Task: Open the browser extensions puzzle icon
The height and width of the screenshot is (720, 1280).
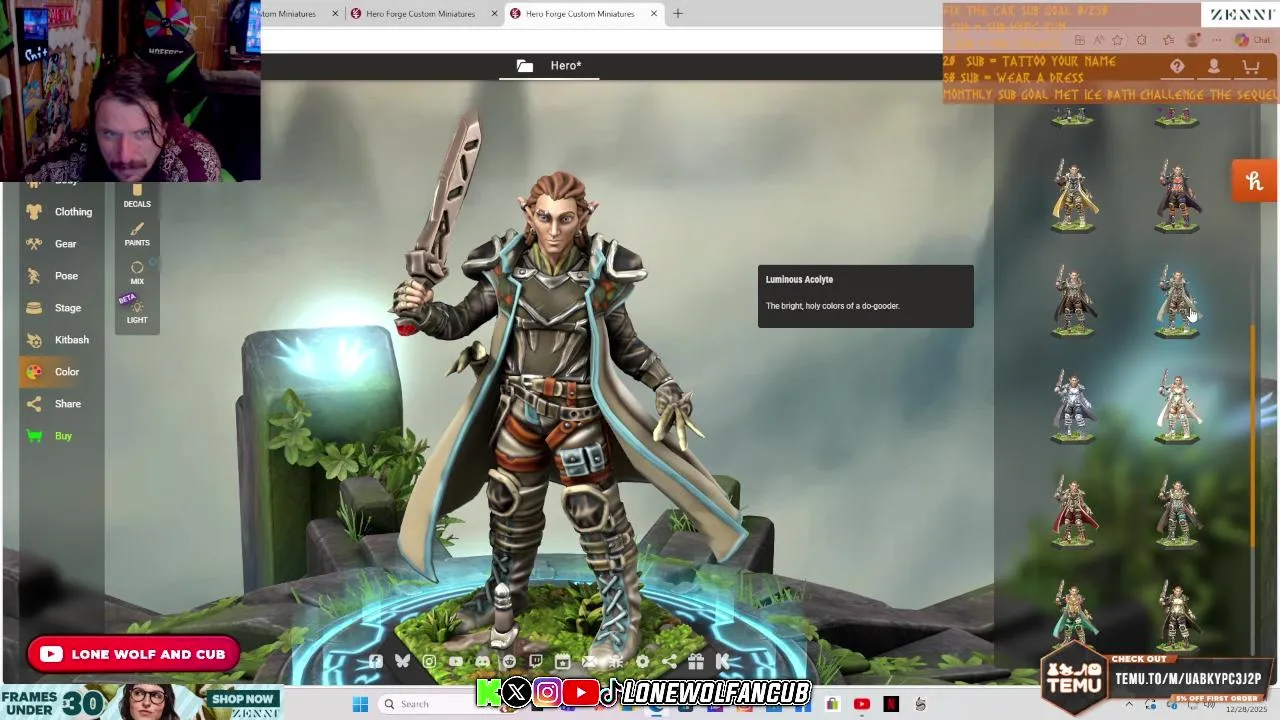Action: click(x=1141, y=41)
